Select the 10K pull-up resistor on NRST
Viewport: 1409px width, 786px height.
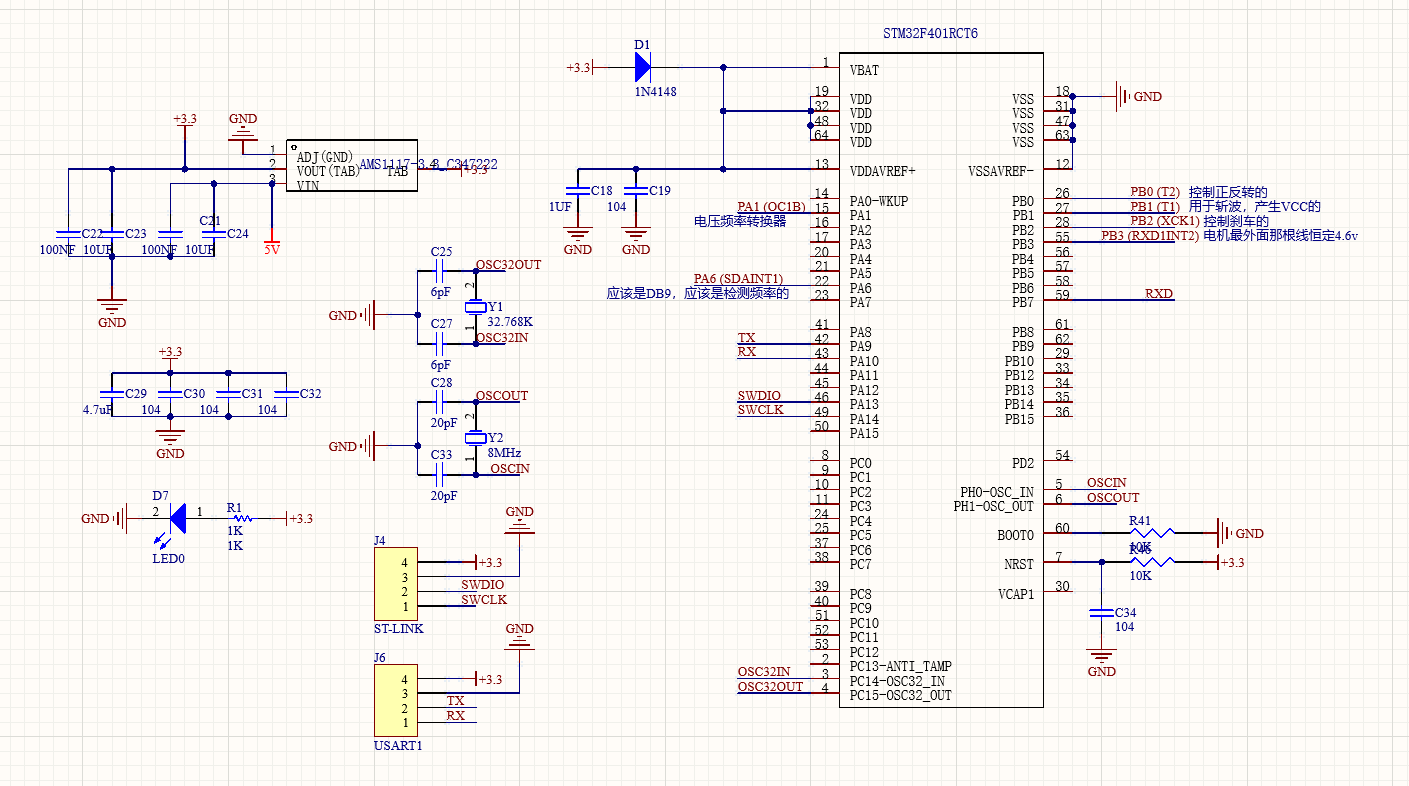(x=1150, y=563)
